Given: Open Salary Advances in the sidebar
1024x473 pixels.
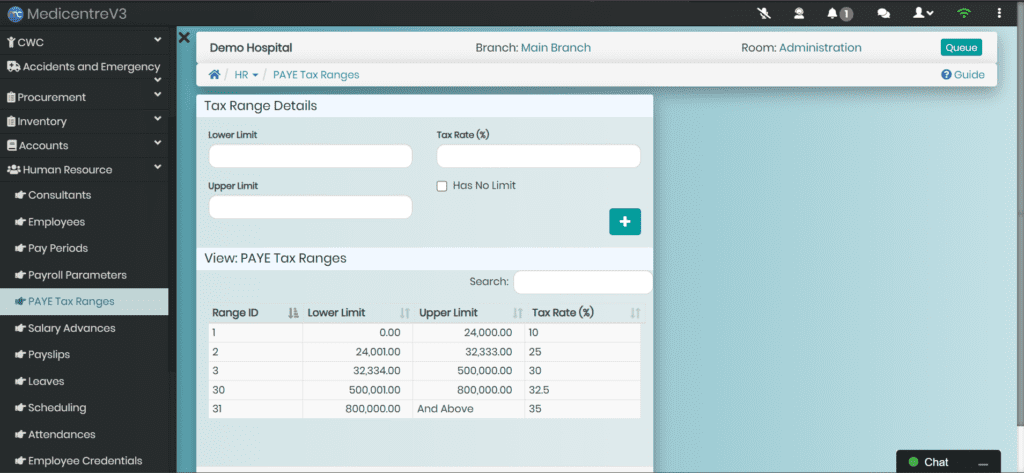Looking at the screenshot, I should pyautogui.click(x=84, y=328).
